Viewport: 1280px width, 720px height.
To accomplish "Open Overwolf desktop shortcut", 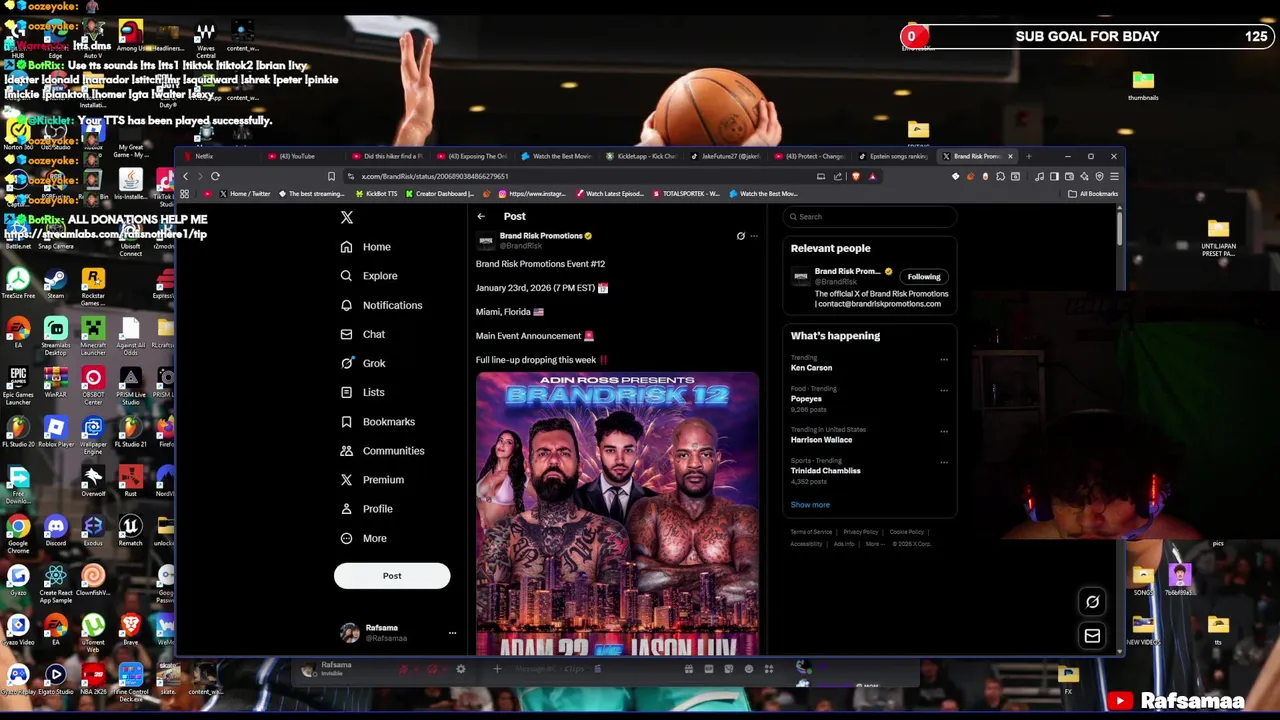I will click(x=93, y=481).
